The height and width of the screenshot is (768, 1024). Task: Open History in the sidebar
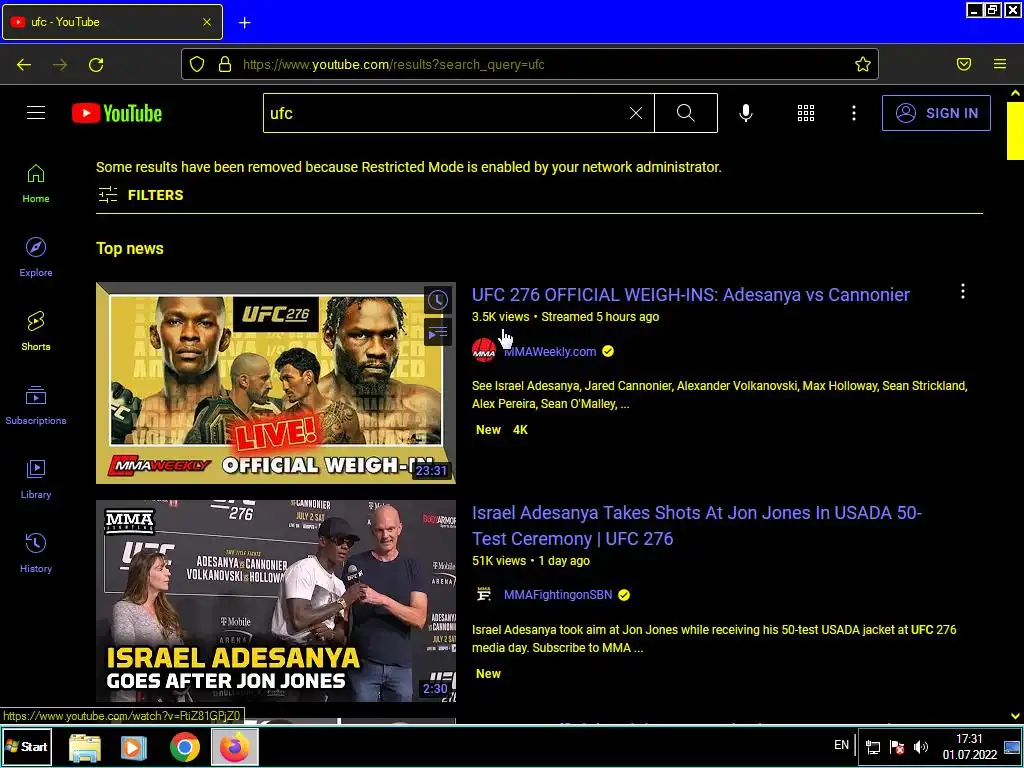point(36,553)
